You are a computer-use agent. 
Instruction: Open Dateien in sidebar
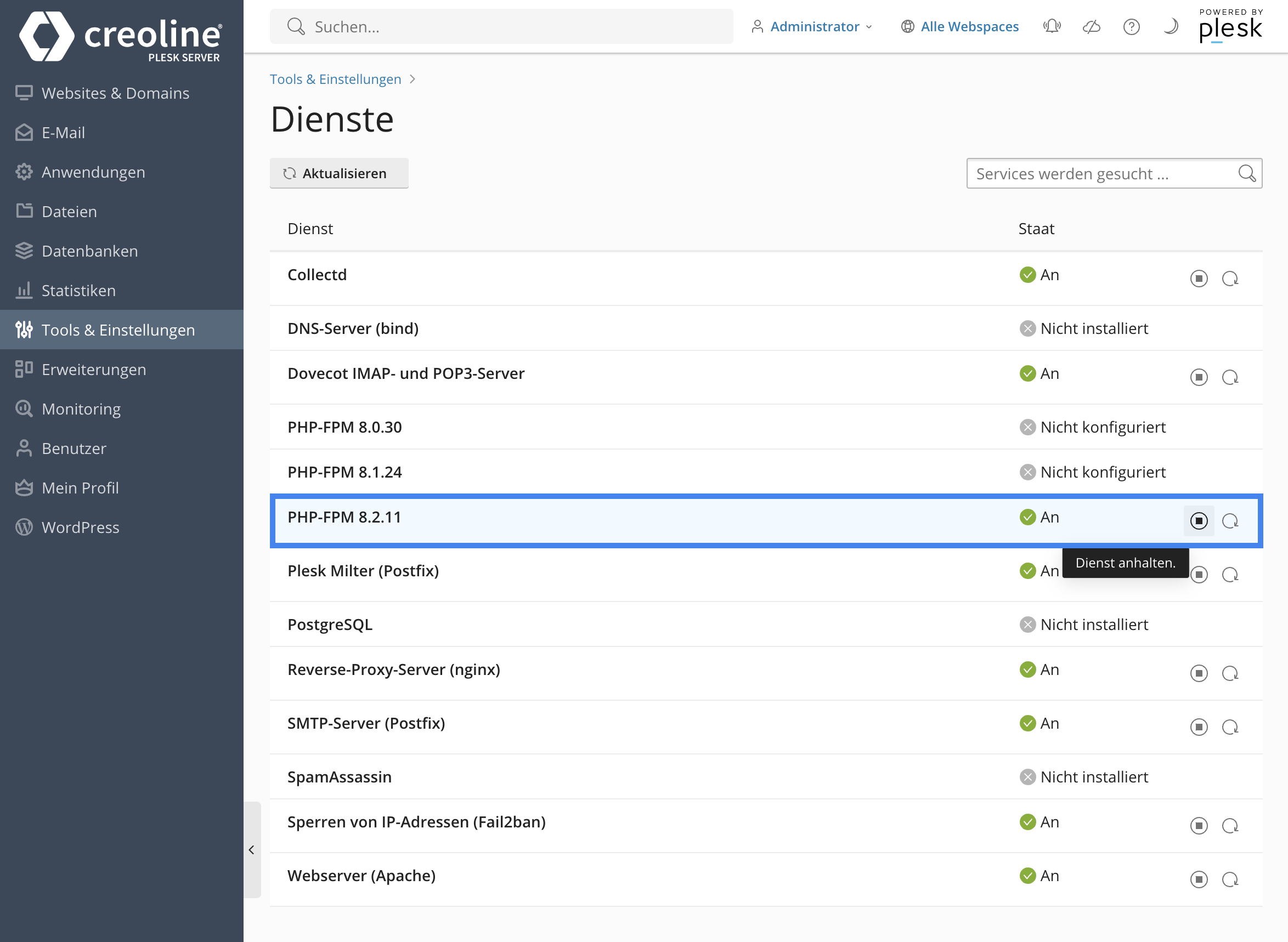pos(121,211)
